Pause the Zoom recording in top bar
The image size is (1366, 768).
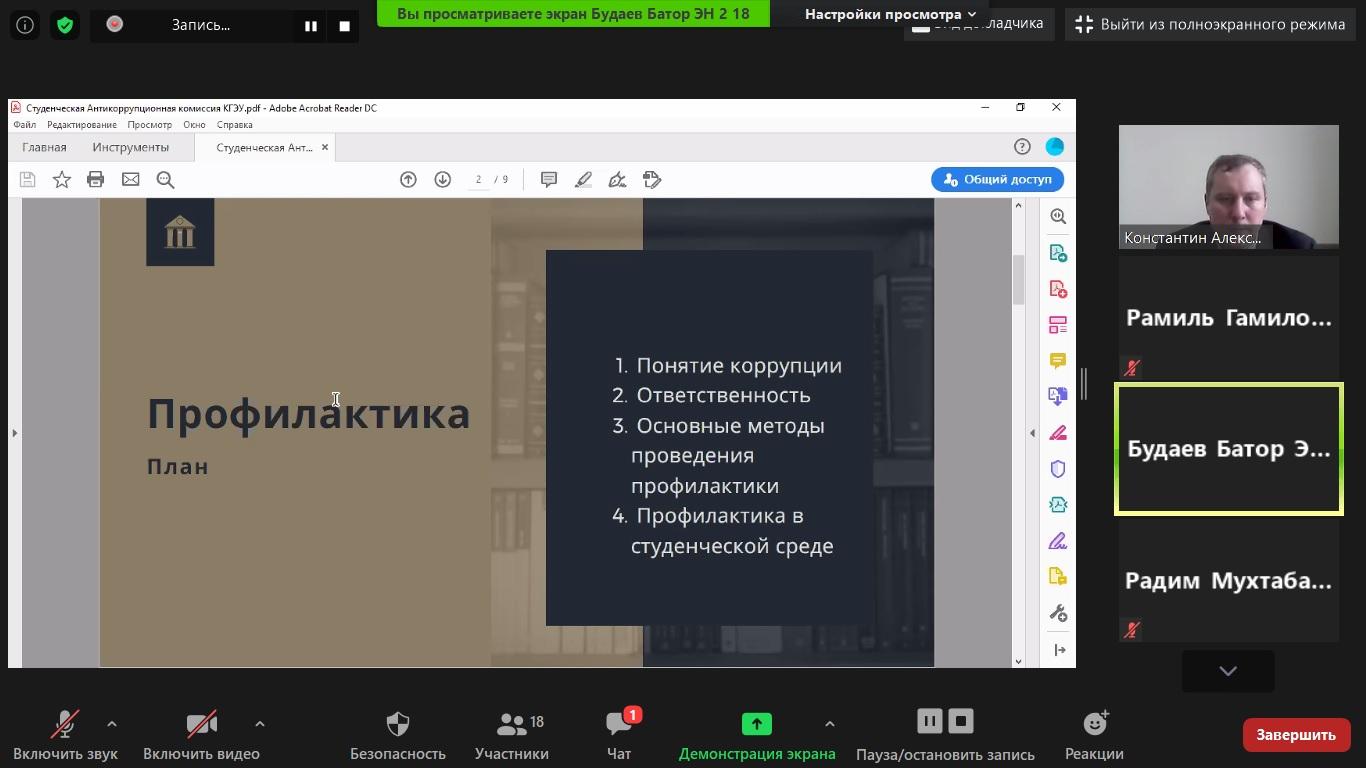point(311,26)
